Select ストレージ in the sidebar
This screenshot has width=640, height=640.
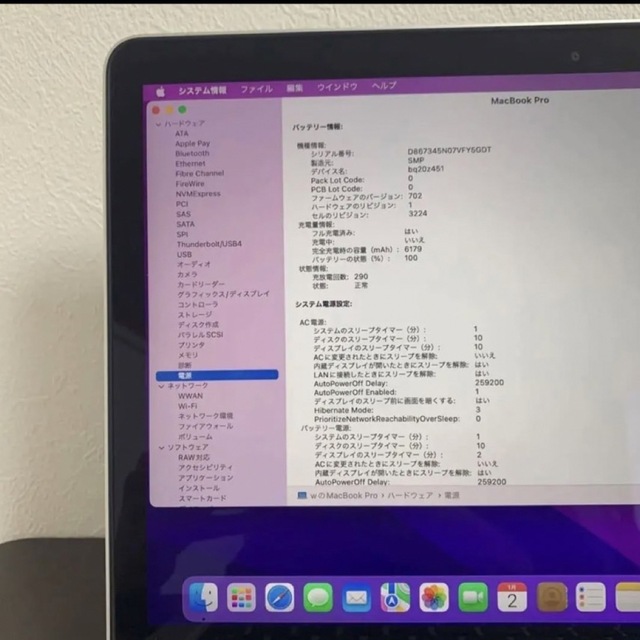195,315
